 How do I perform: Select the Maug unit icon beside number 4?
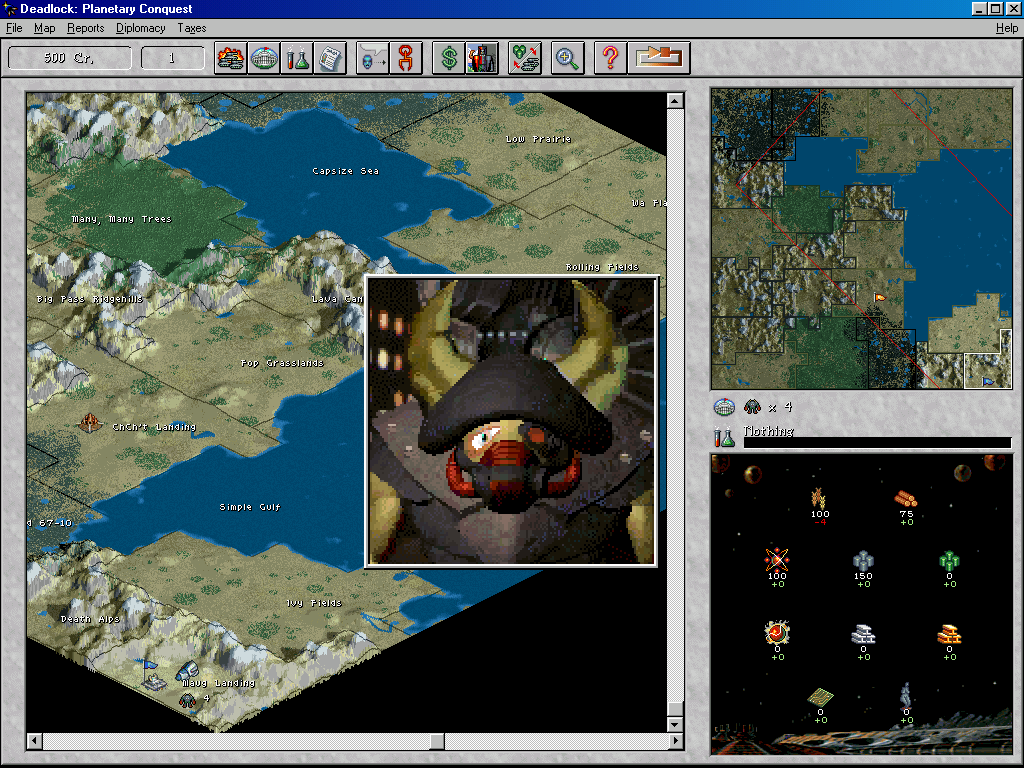(187, 700)
